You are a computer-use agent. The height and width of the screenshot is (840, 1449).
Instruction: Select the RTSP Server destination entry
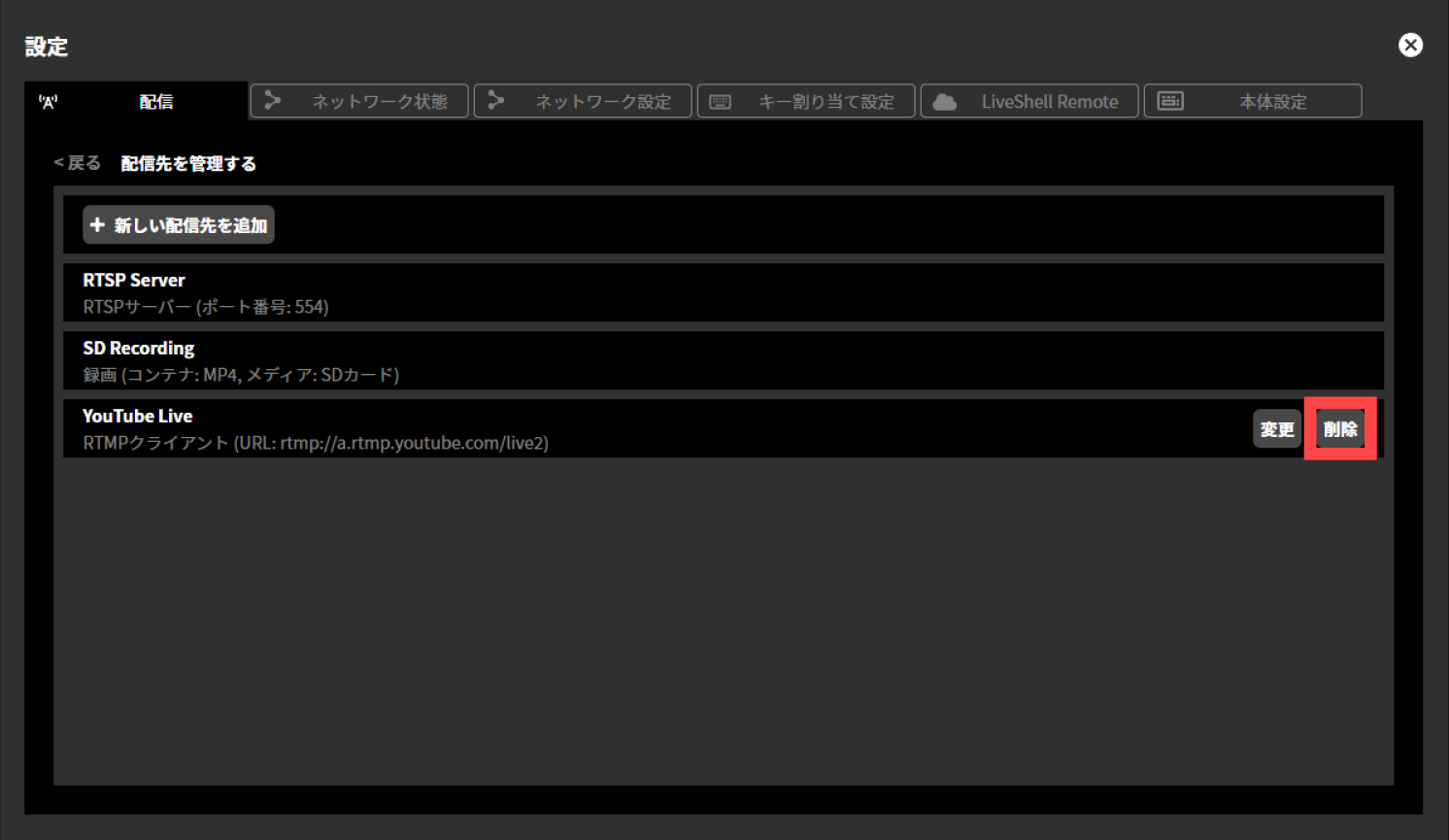[724, 292]
